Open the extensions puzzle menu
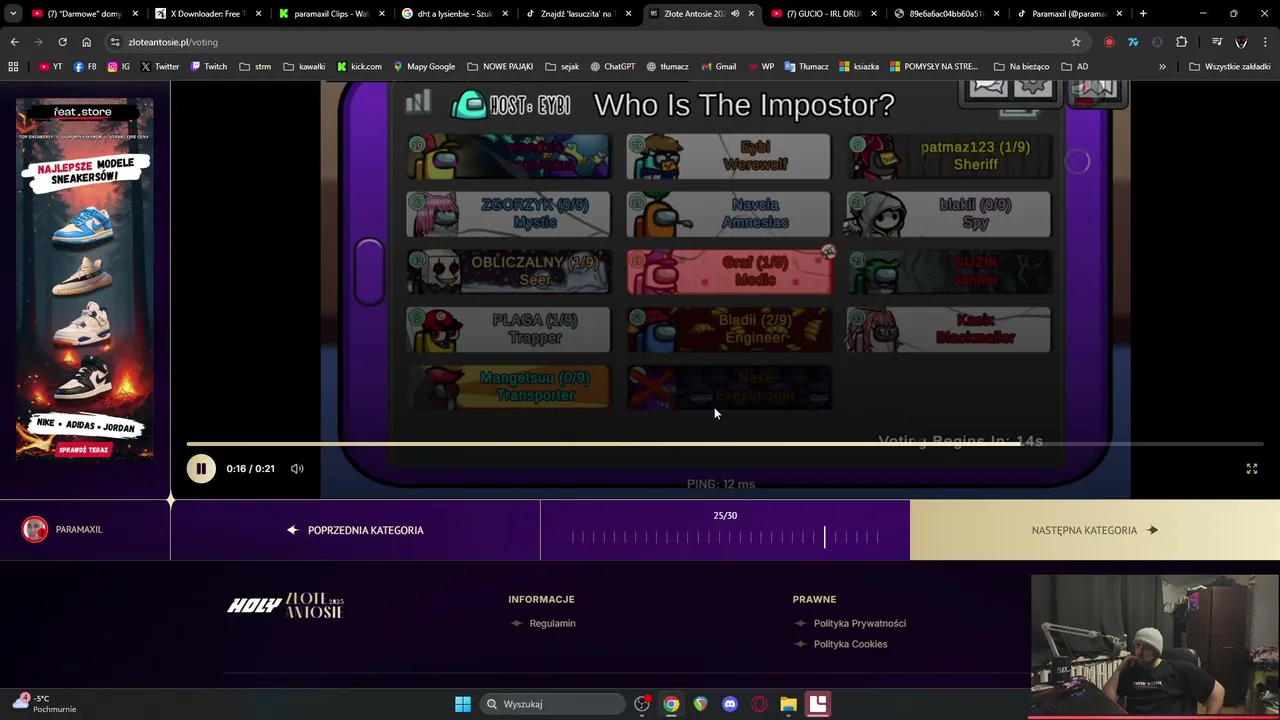Viewport: 1280px width, 720px height. pos(1182,42)
